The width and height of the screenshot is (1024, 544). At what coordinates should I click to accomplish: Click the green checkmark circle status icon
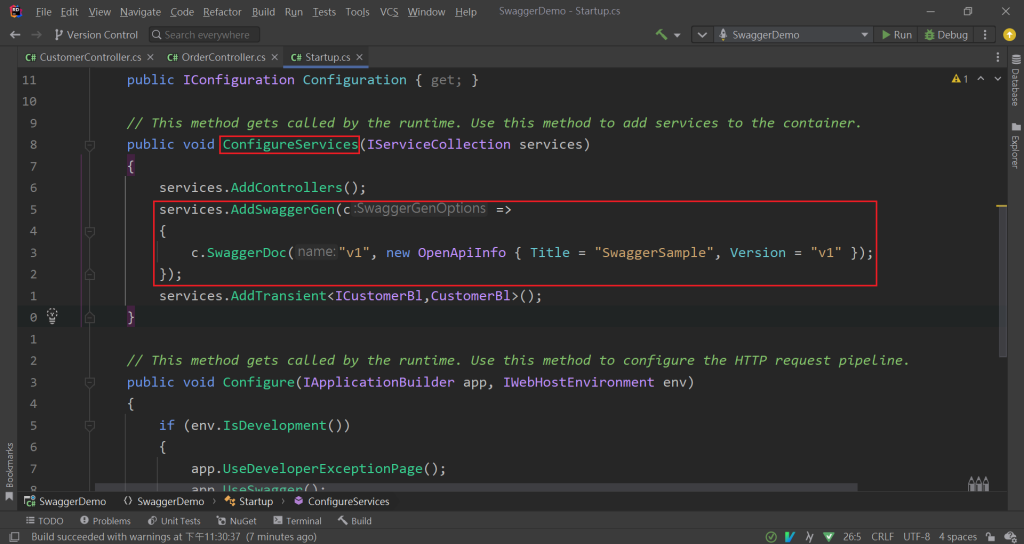771,537
